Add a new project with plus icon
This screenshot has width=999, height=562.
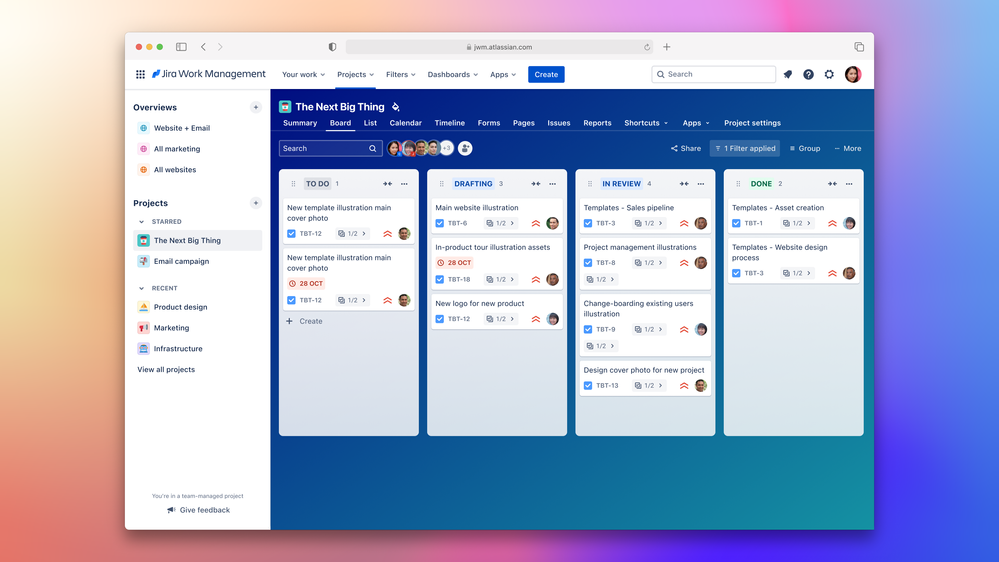255,203
